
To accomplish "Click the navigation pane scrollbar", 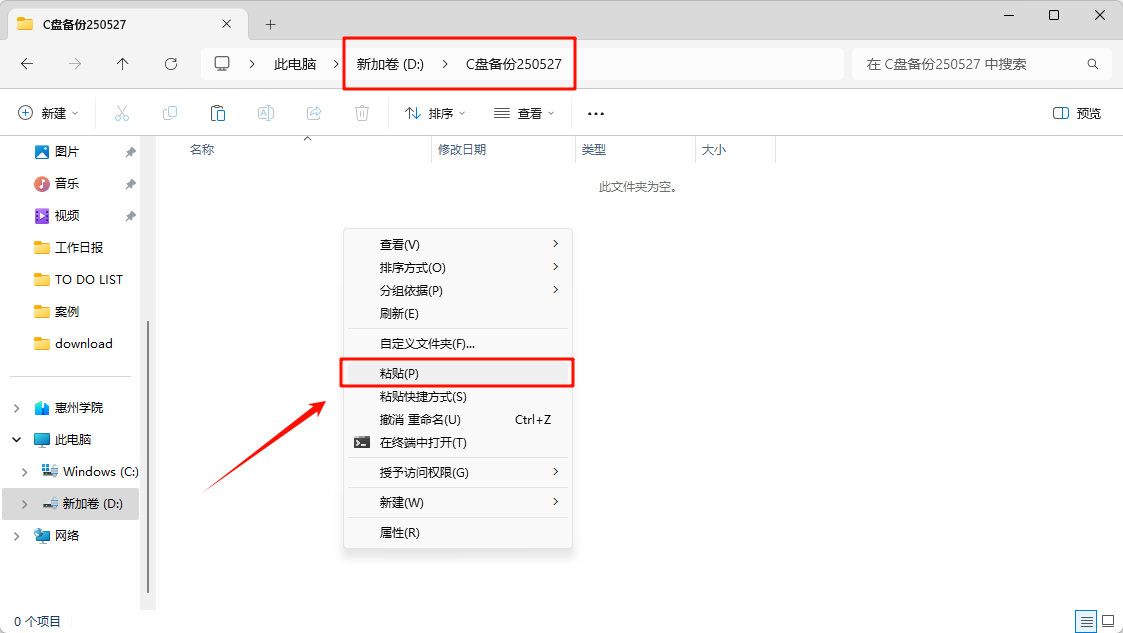I will pyautogui.click(x=148, y=457).
